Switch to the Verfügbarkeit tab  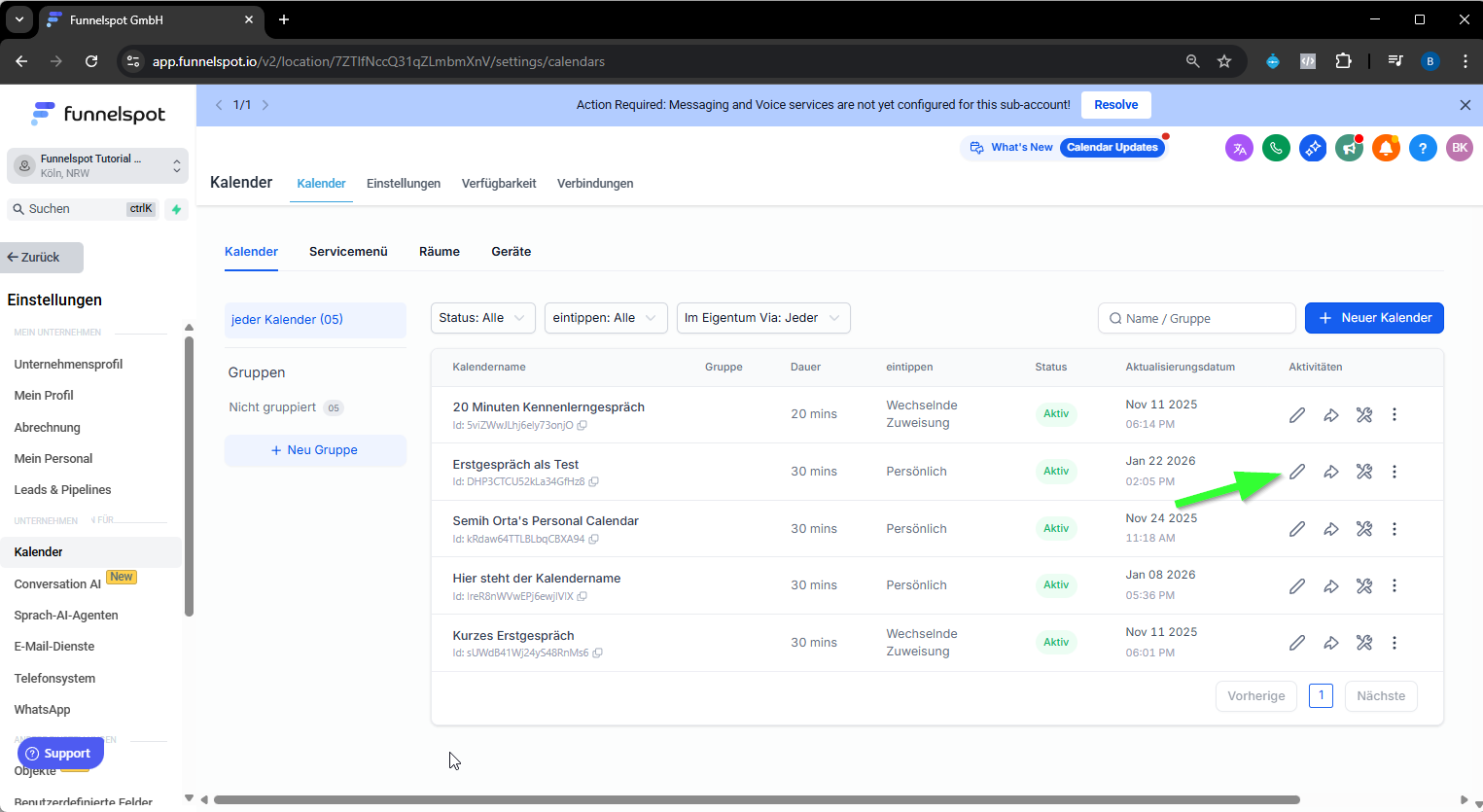tap(499, 184)
